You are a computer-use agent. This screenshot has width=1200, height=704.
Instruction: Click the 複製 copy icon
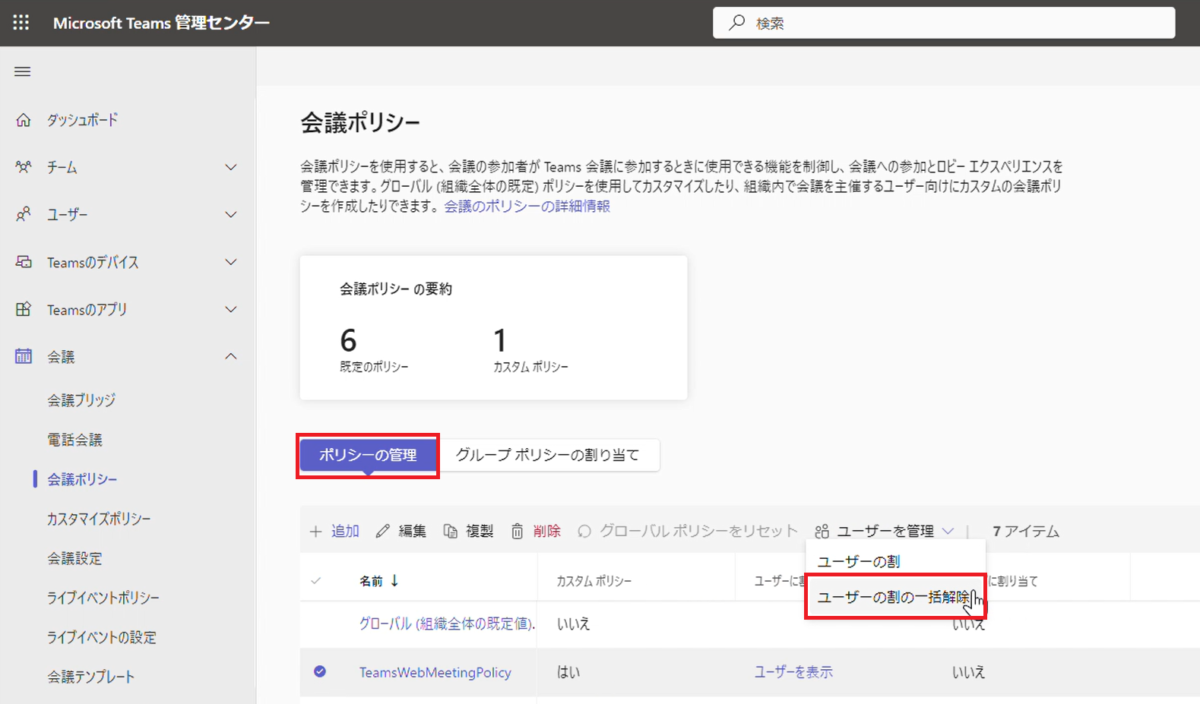point(453,531)
